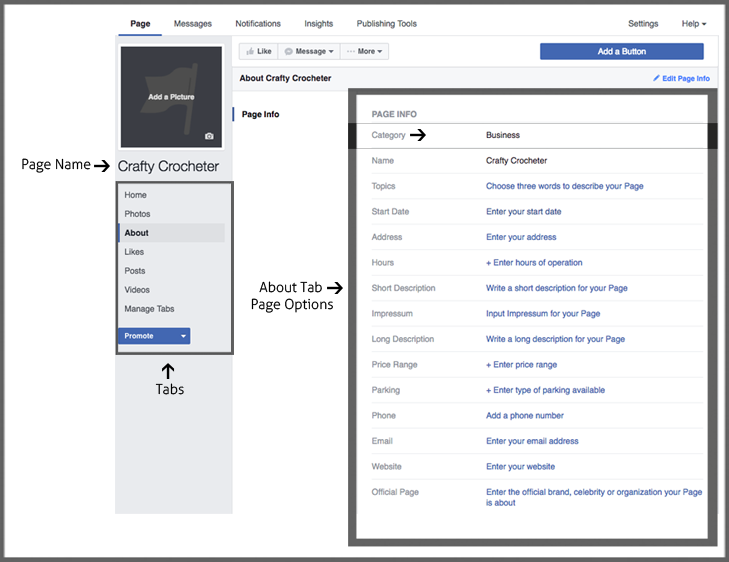Switch to the Page tab

(x=140, y=24)
